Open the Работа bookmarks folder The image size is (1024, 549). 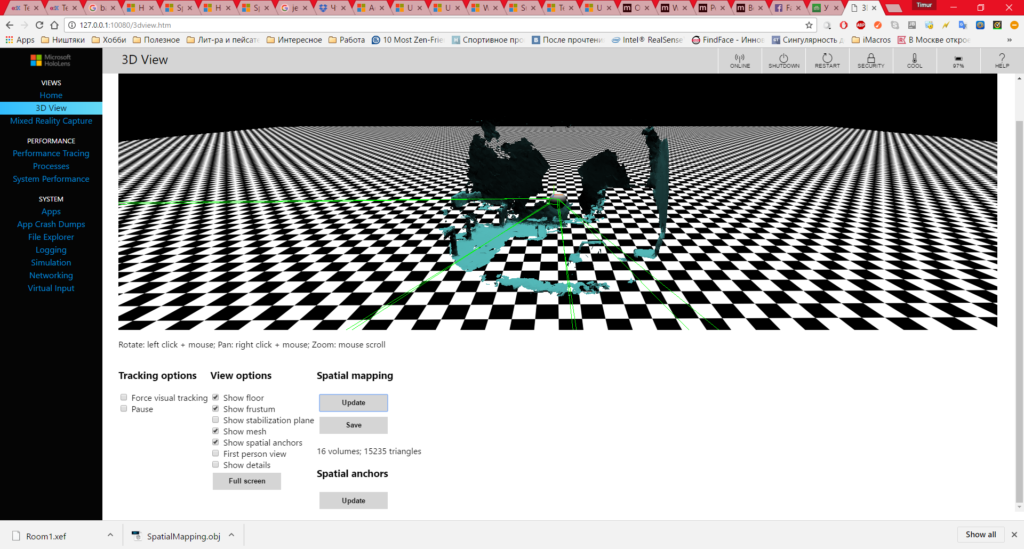click(x=346, y=40)
